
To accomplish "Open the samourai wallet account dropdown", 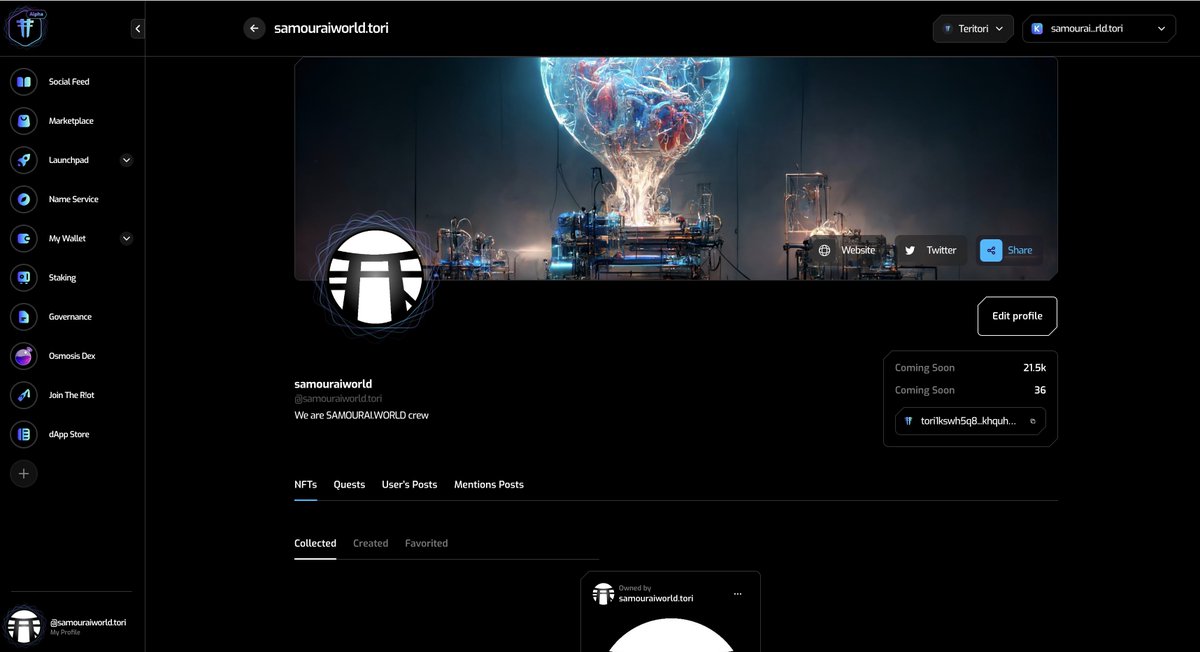I will click(1098, 28).
